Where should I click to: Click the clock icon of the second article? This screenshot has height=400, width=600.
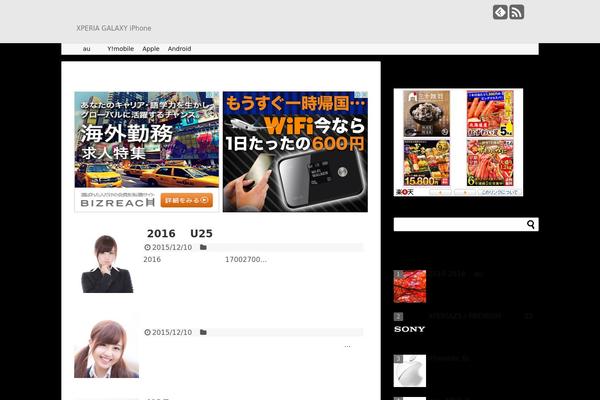[147, 332]
